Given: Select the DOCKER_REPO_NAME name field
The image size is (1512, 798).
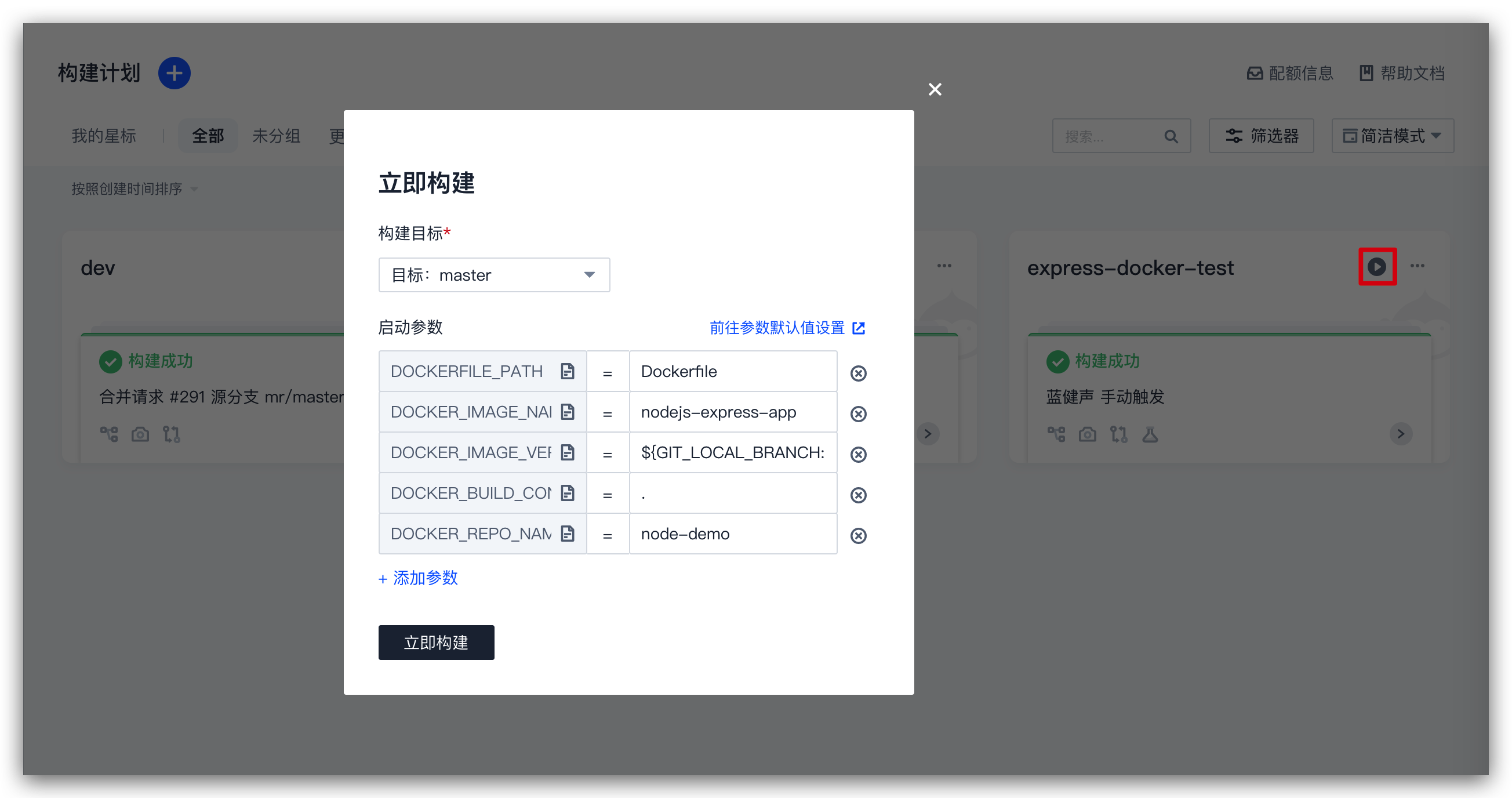Looking at the screenshot, I should pyautogui.click(x=482, y=533).
